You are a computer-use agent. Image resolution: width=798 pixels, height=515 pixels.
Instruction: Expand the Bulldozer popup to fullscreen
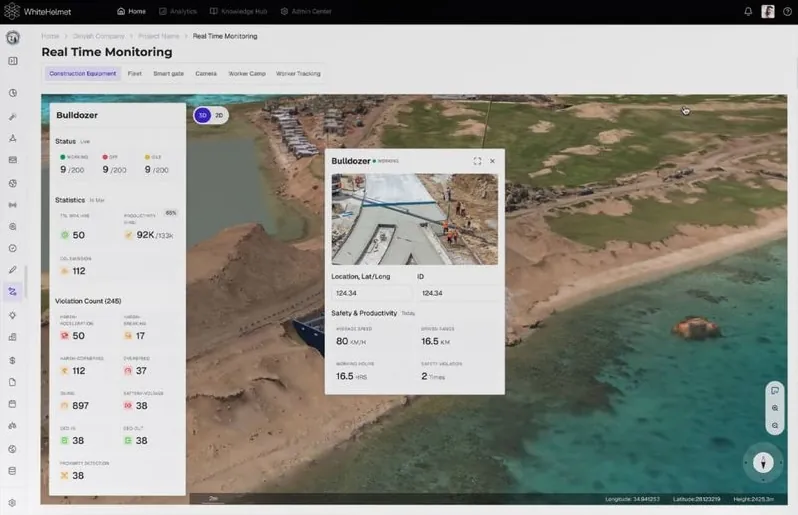point(477,161)
